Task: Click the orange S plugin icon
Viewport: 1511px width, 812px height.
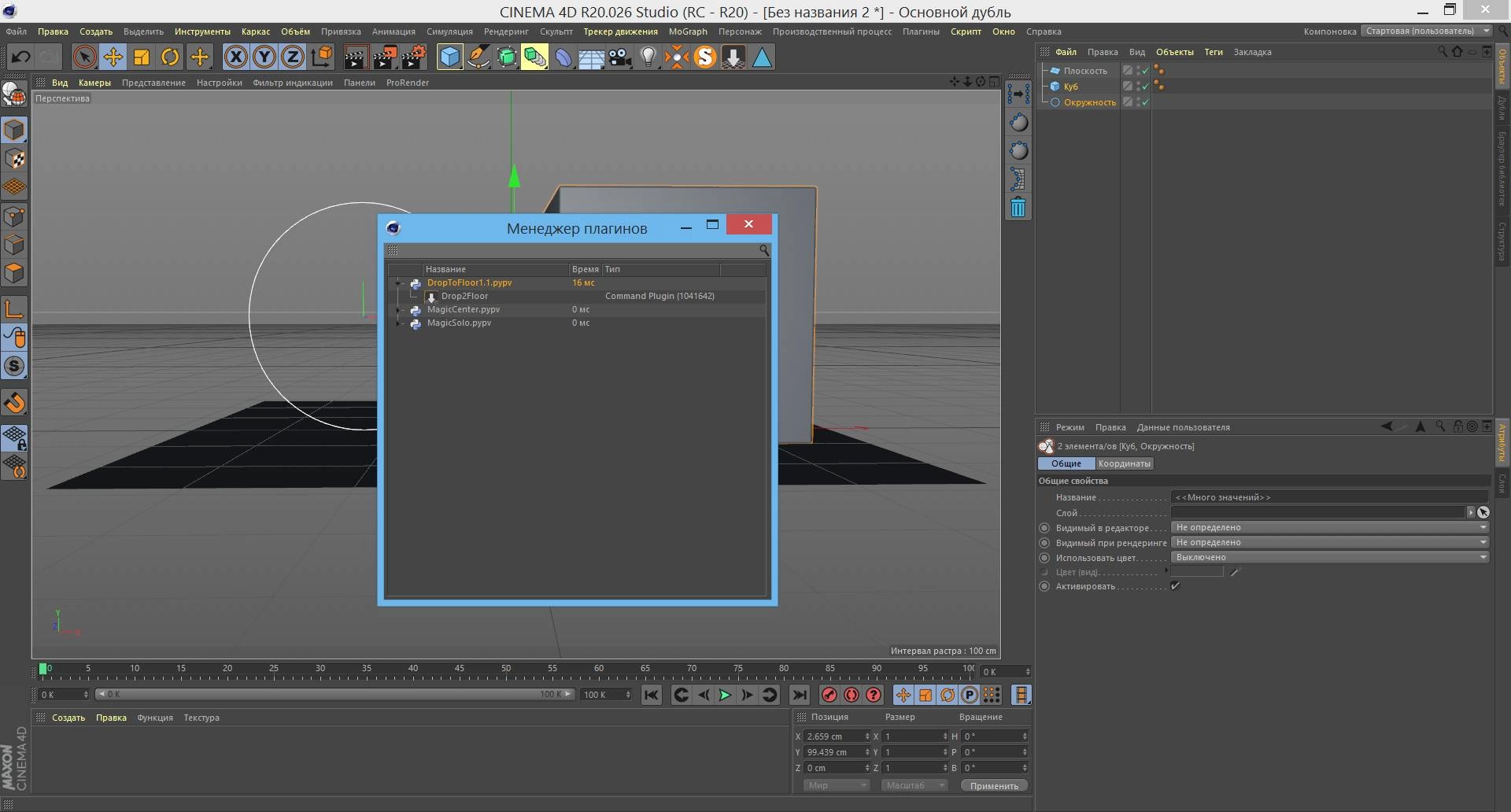Action: click(705, 57)
